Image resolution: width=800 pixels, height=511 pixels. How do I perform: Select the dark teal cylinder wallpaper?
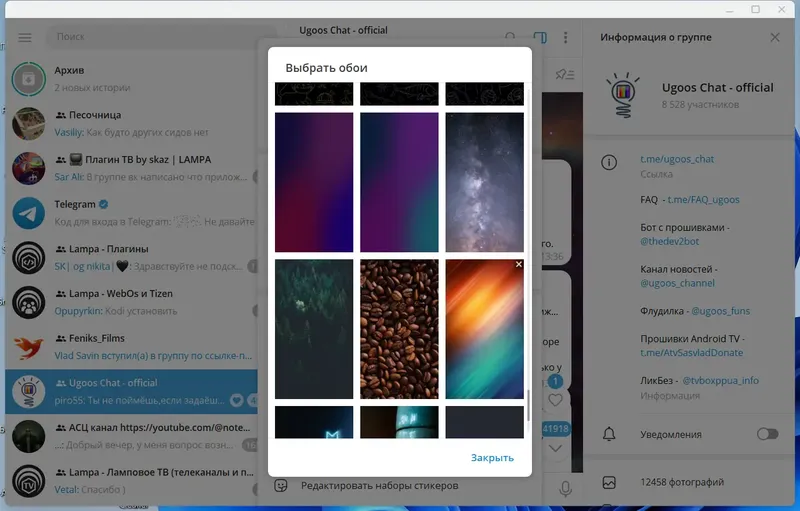[x=399, y=422]
